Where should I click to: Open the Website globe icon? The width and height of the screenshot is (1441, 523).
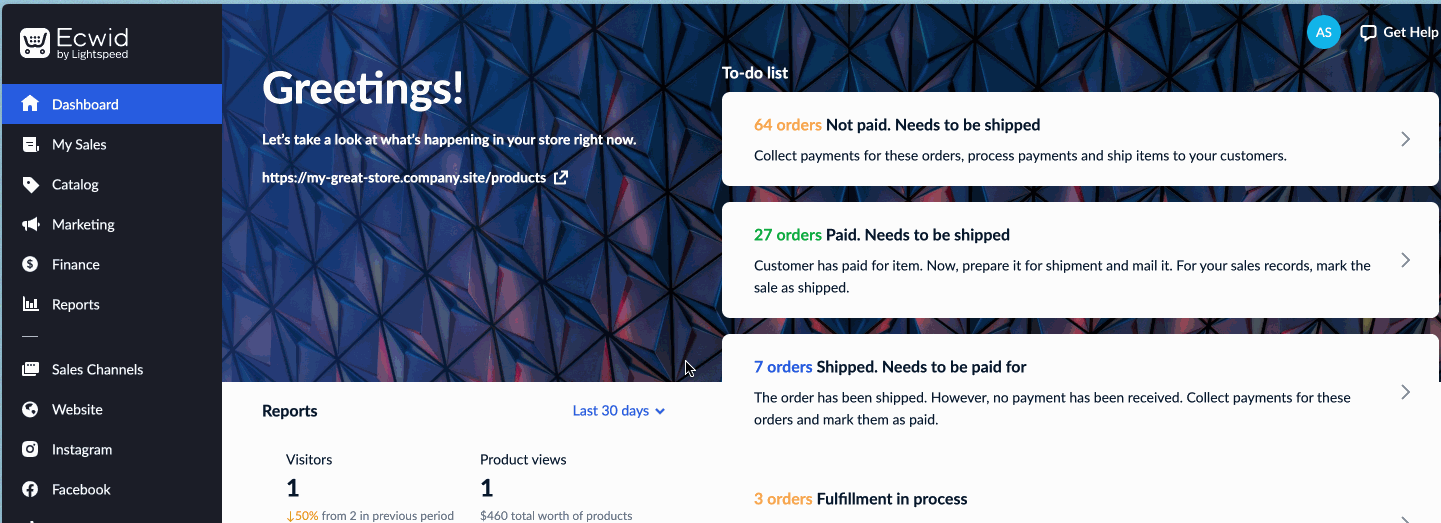pos(30,409)
